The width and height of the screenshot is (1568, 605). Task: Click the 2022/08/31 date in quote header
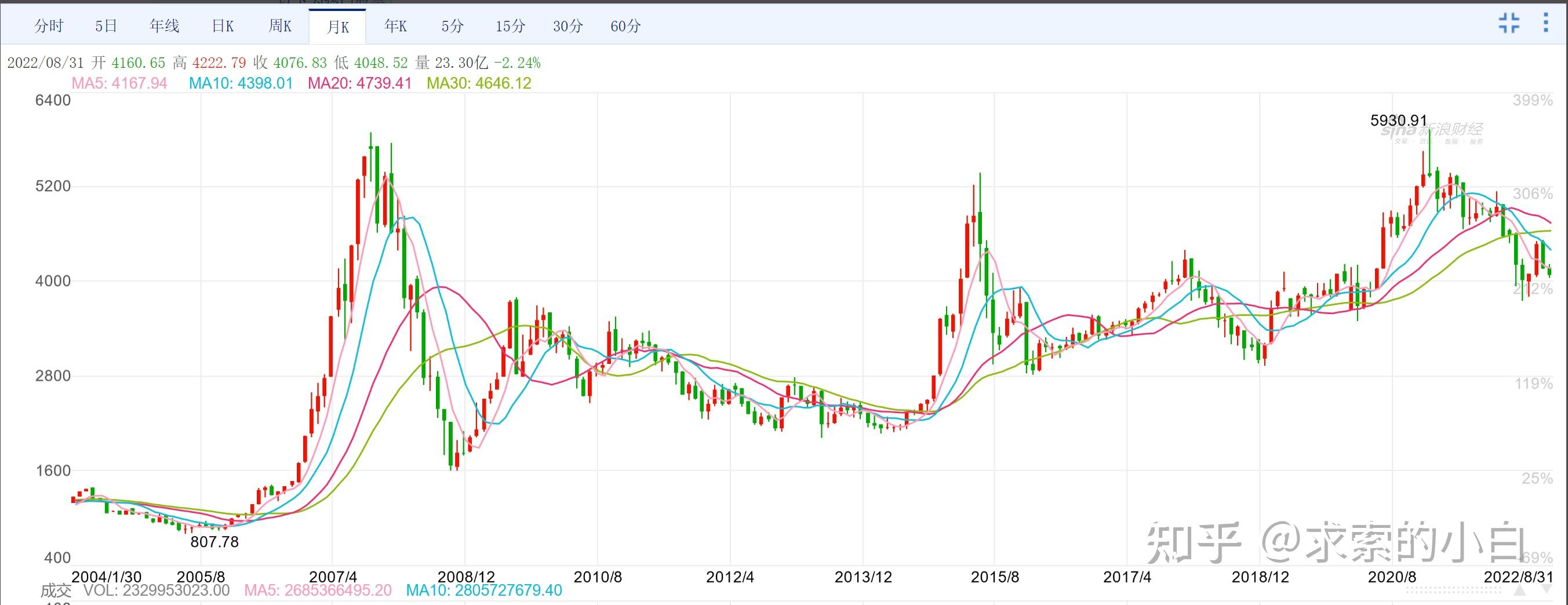(x=46, y=63)
